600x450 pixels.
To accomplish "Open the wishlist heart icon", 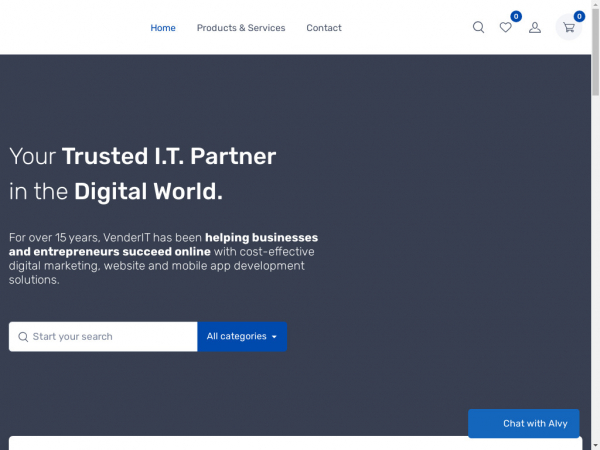I will [x=505, y=27].
